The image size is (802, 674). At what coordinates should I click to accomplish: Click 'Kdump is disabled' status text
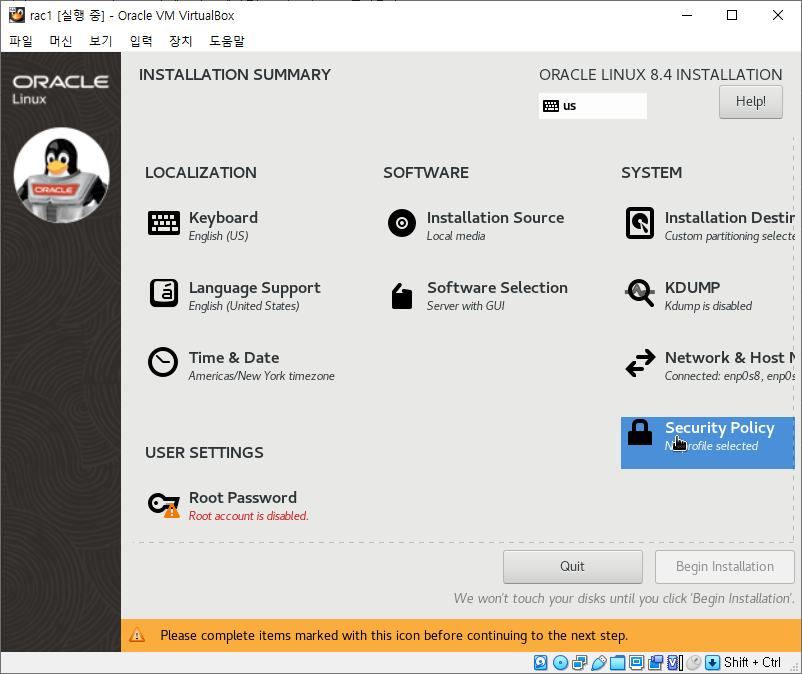coord(708,306)
